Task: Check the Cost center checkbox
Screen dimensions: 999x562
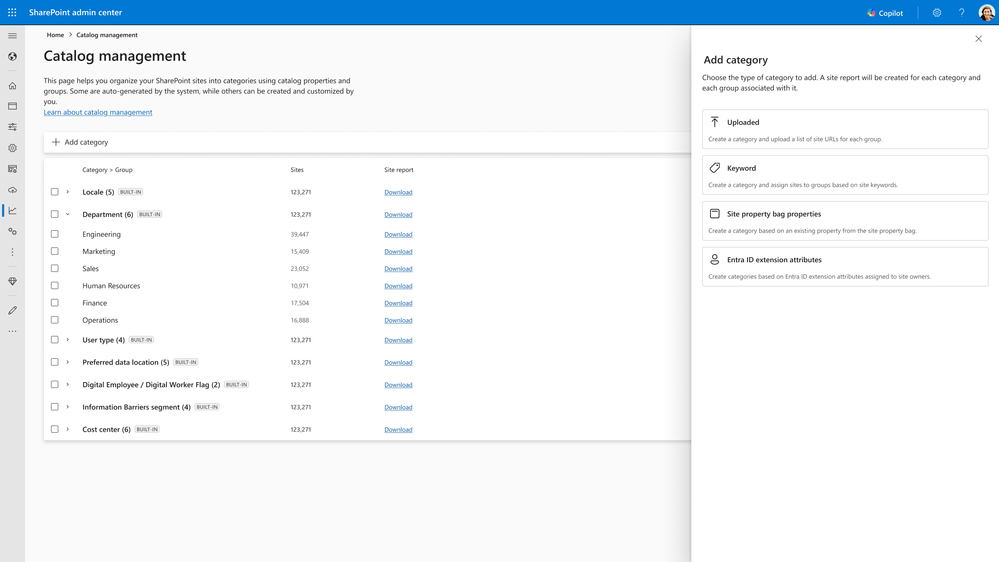Action: click(x=55, y=429)
